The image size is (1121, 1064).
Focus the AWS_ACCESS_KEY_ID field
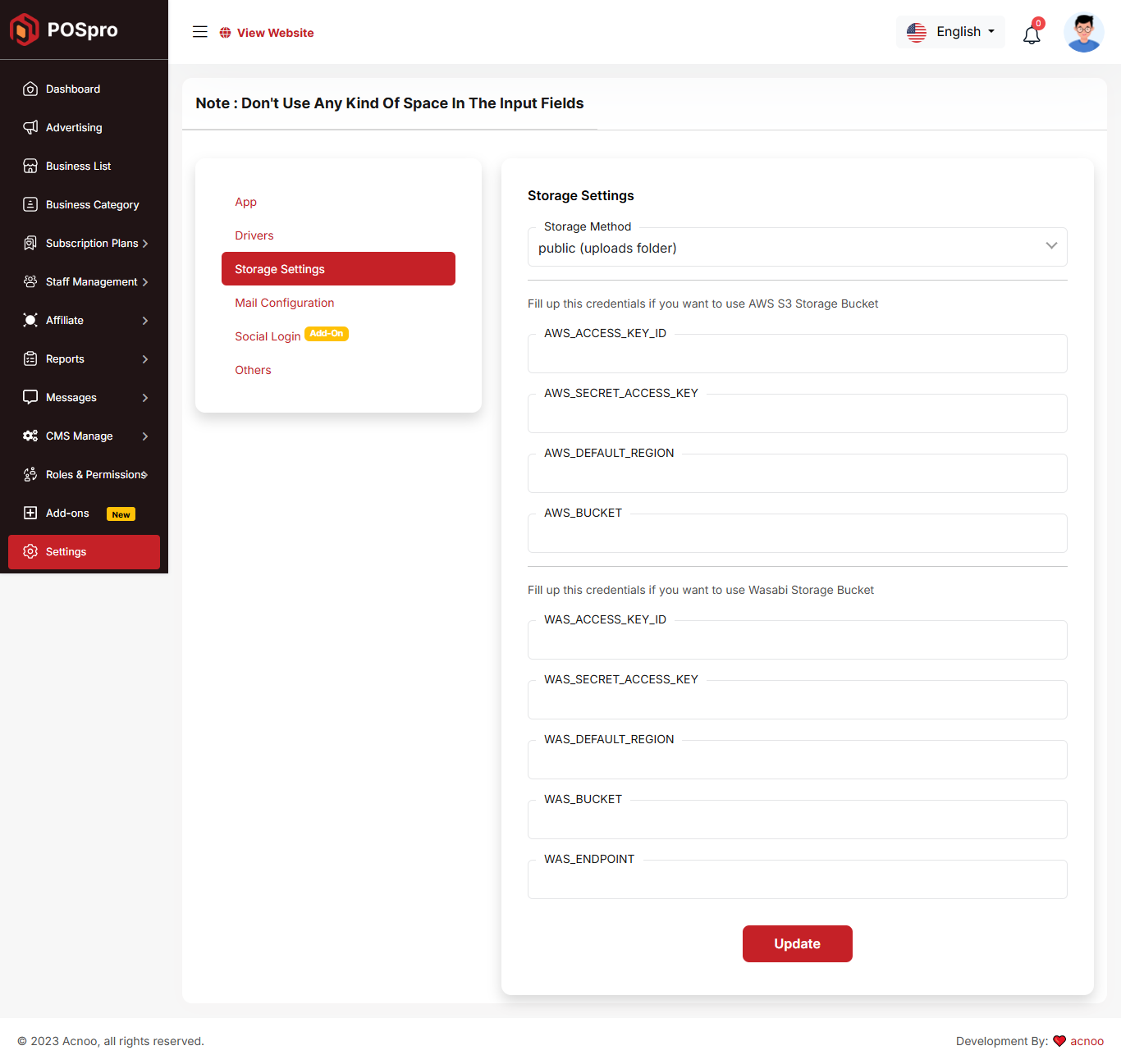[x=797, y=354]
